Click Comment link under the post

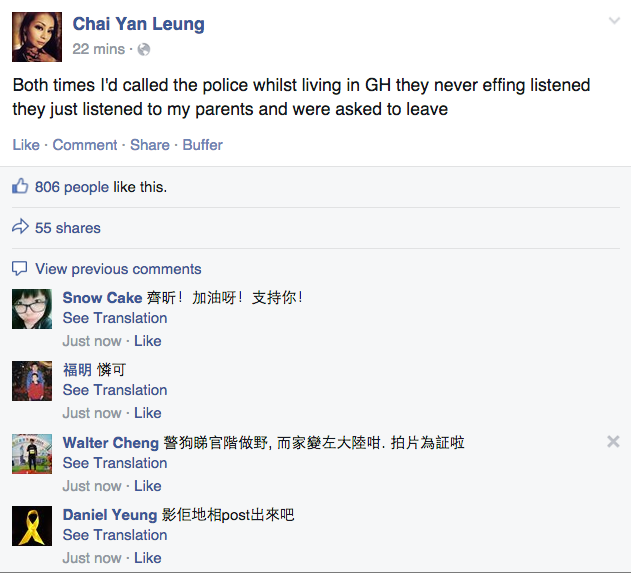point(85,145)
